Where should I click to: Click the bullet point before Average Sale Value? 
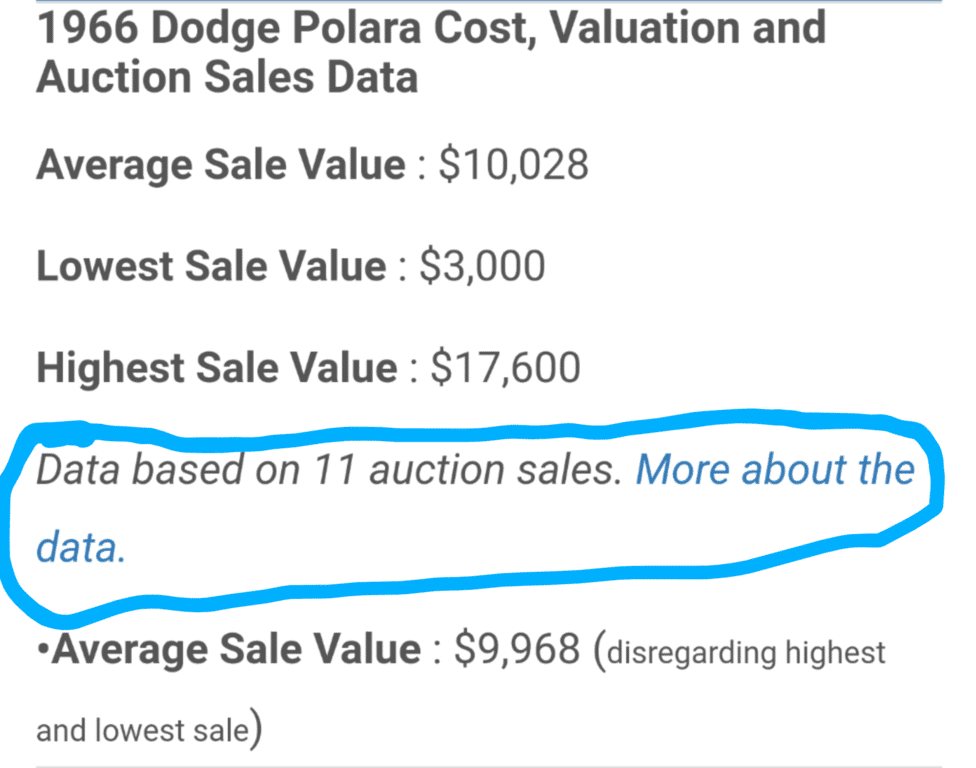43,651
